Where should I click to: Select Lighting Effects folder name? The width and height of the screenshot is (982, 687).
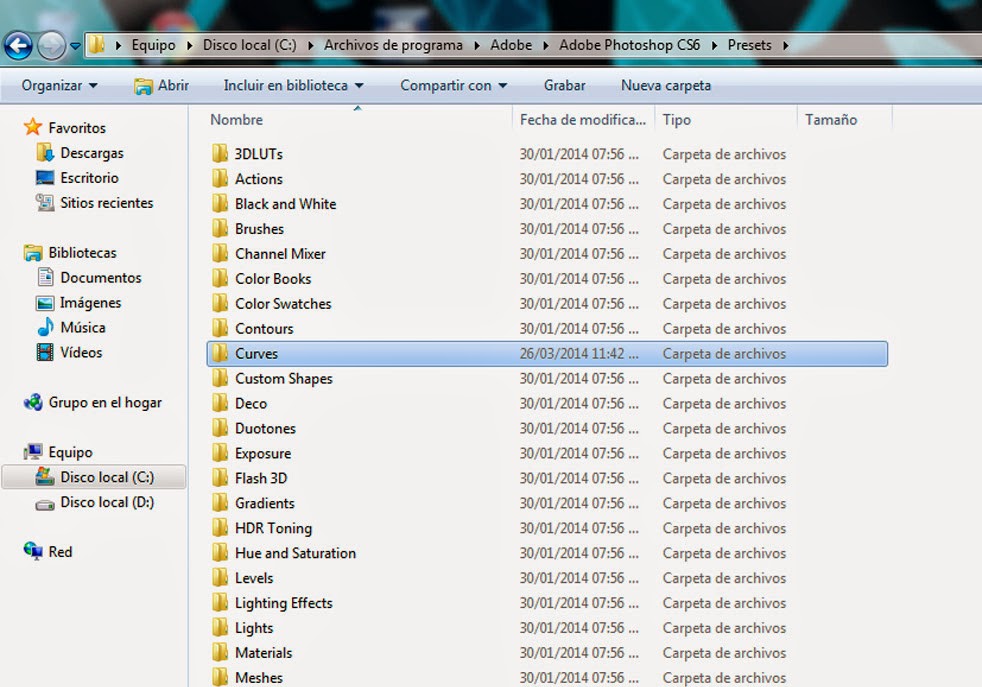point(284,603)
